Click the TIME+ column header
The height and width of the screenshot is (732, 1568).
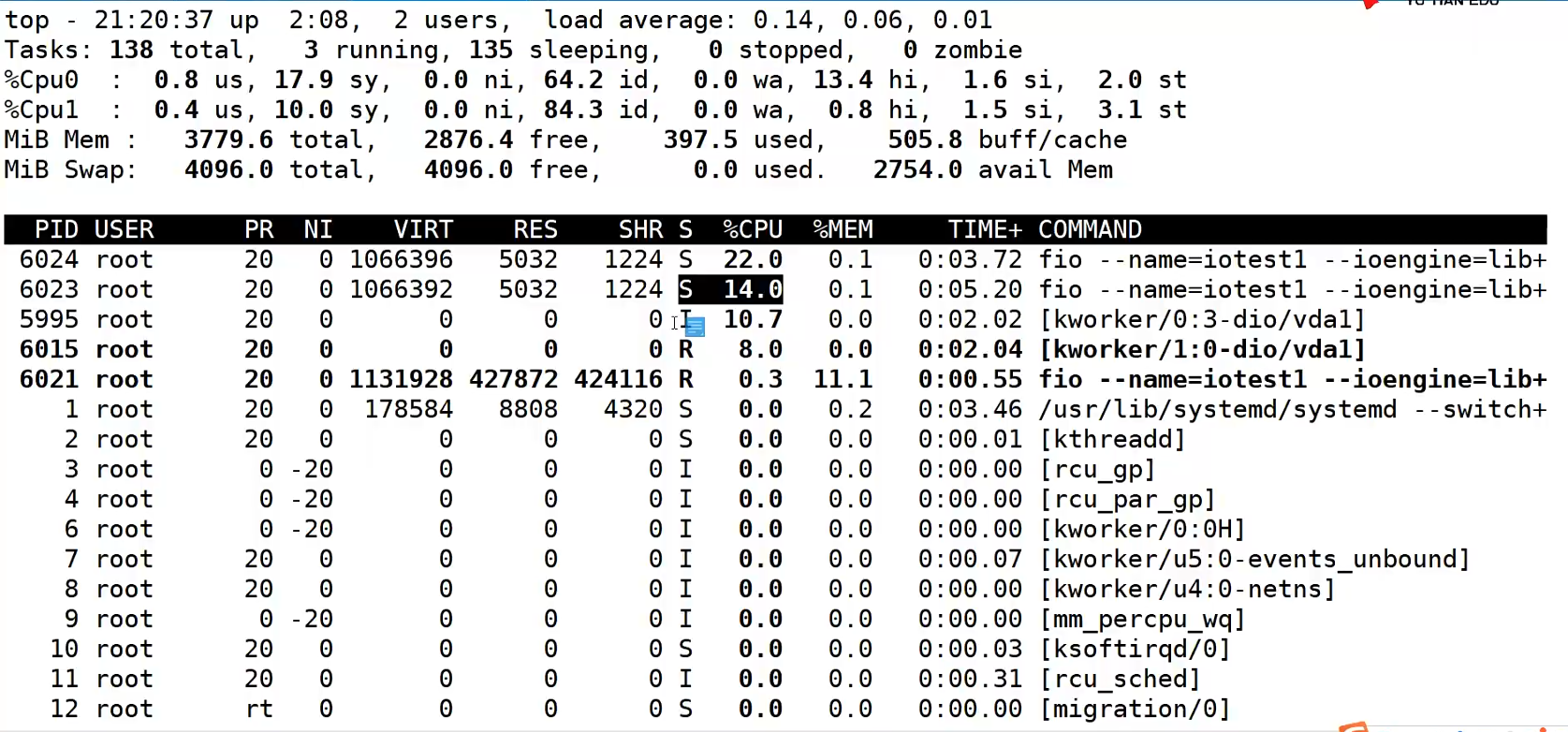click(985, 229)
